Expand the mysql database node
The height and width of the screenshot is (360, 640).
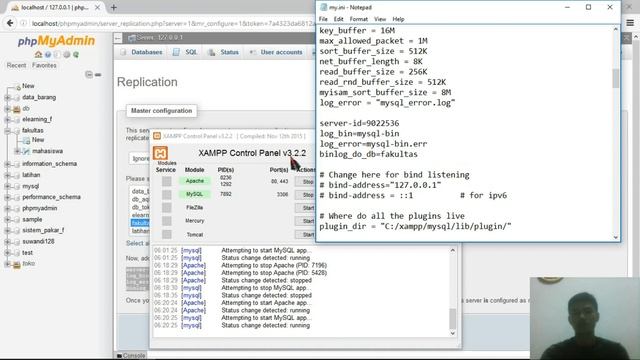[x=7, y=186]
